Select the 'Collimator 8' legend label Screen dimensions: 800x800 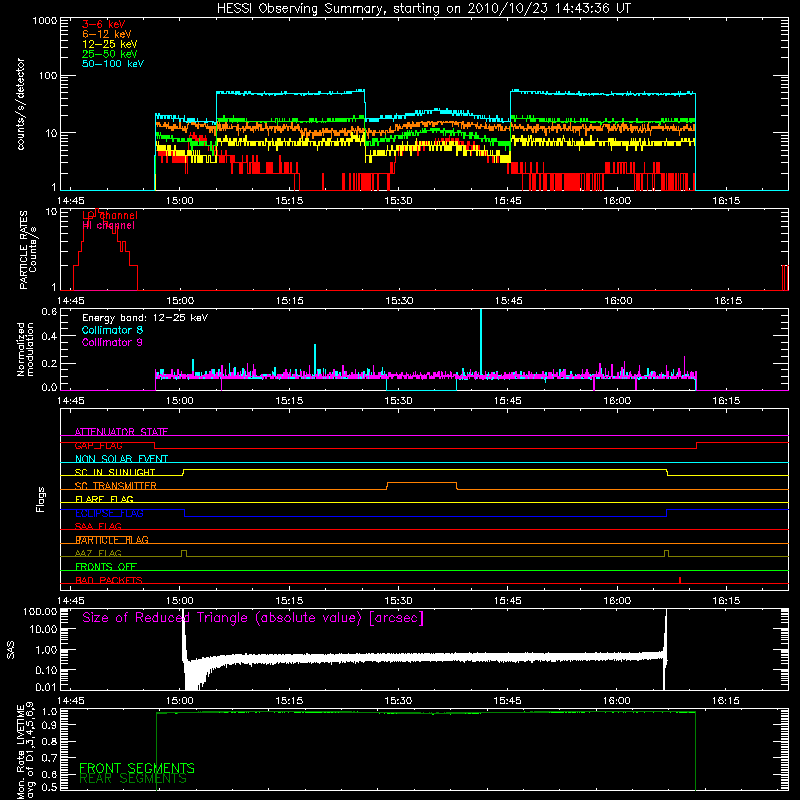(112, 330)
